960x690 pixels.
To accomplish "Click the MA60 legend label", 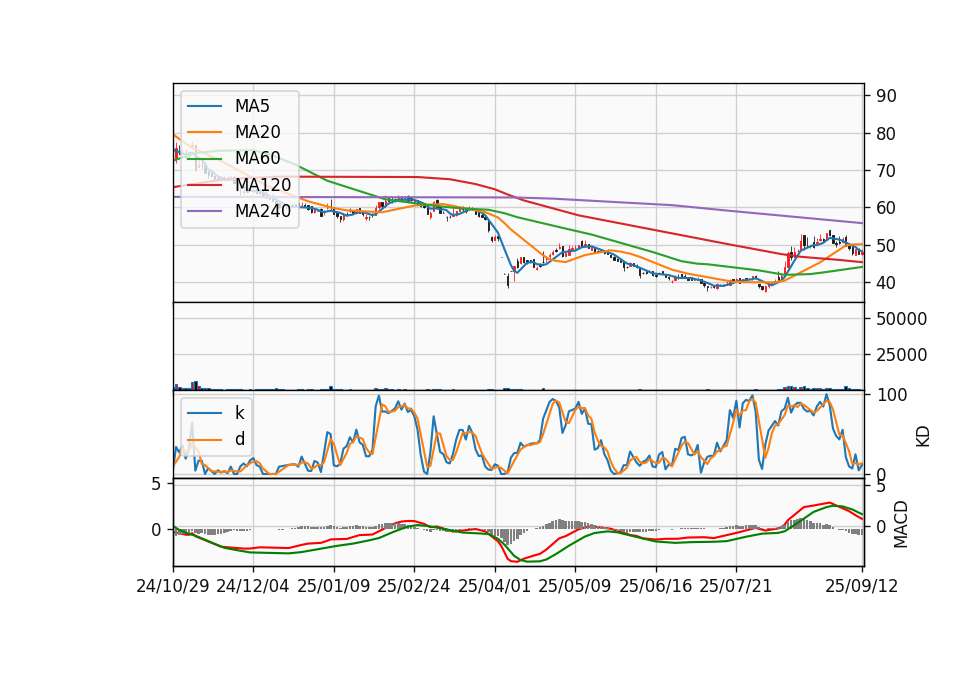I will coord(257,158).
